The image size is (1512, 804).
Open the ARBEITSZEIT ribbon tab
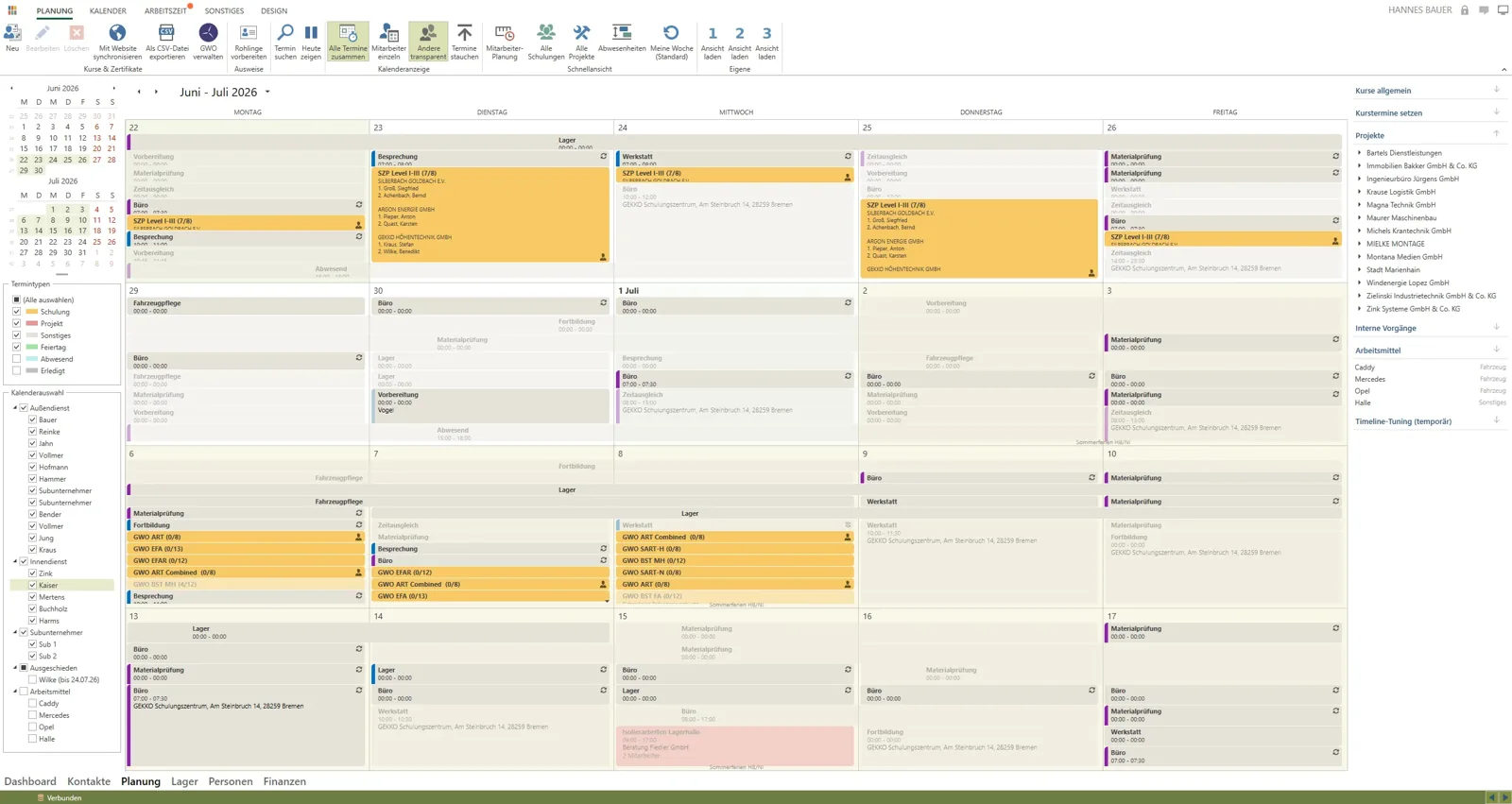click(x=165, y=11)
